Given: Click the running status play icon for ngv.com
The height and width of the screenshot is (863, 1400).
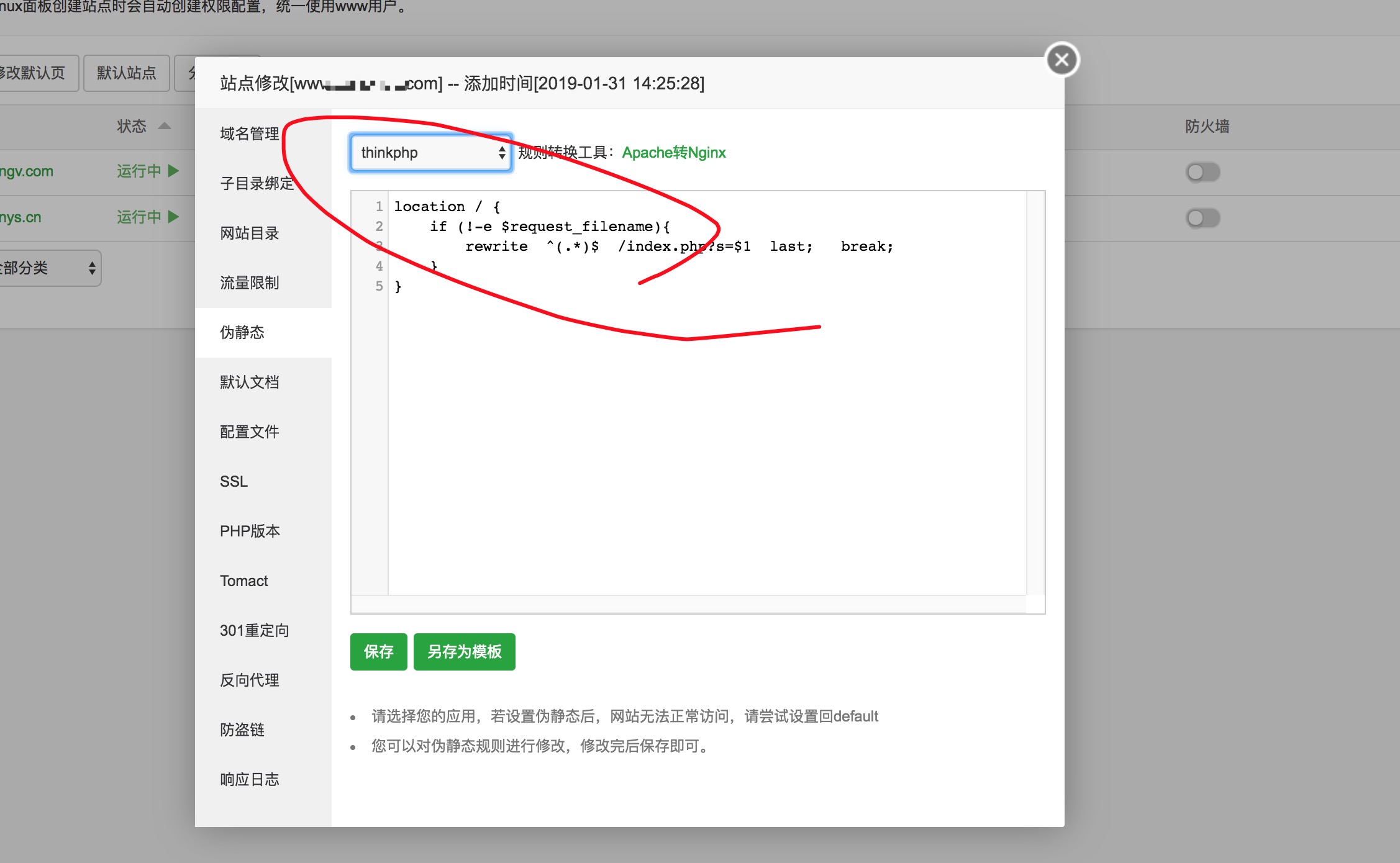Looking at the screenshot, I should 174,171.
